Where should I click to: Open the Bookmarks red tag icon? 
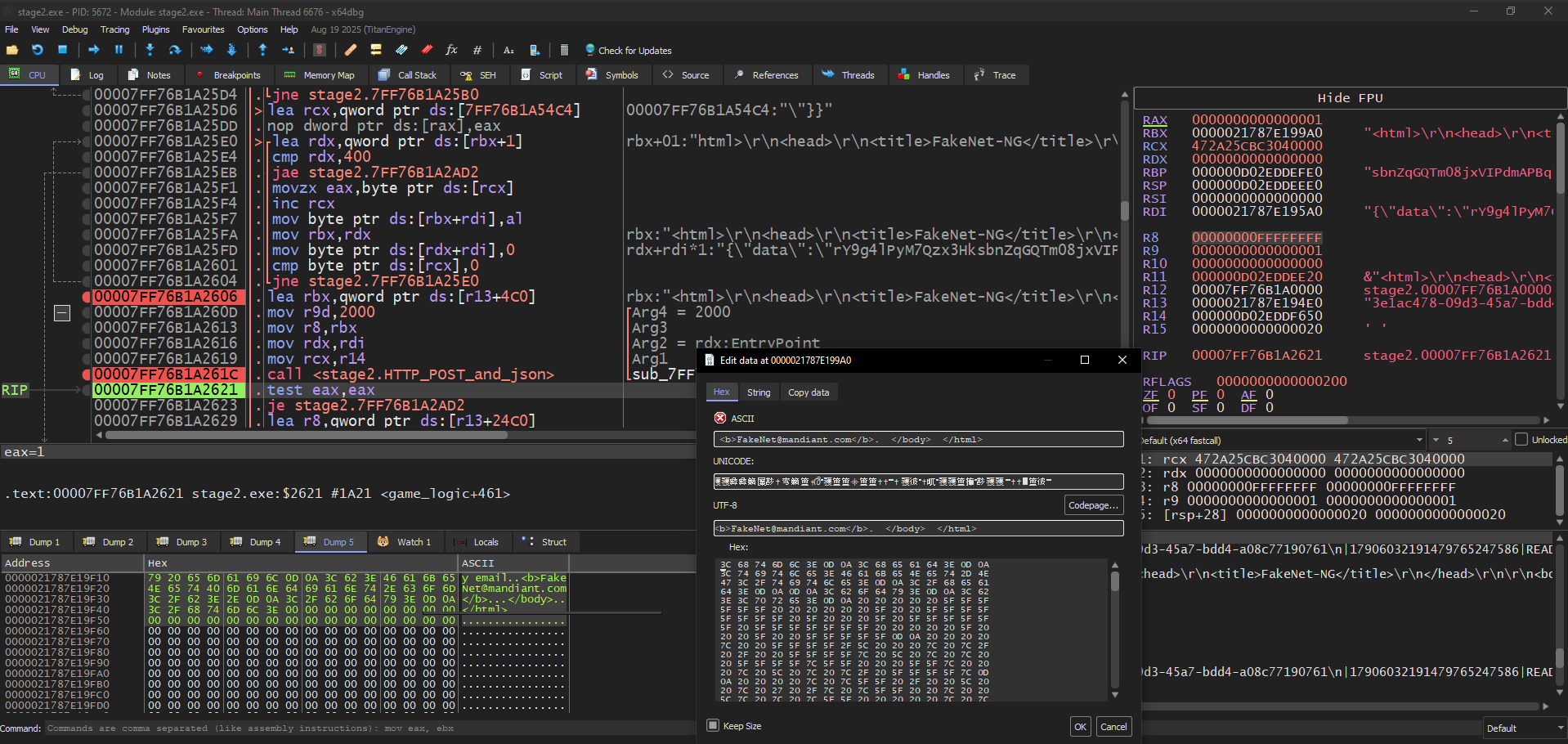pos(427,50)
